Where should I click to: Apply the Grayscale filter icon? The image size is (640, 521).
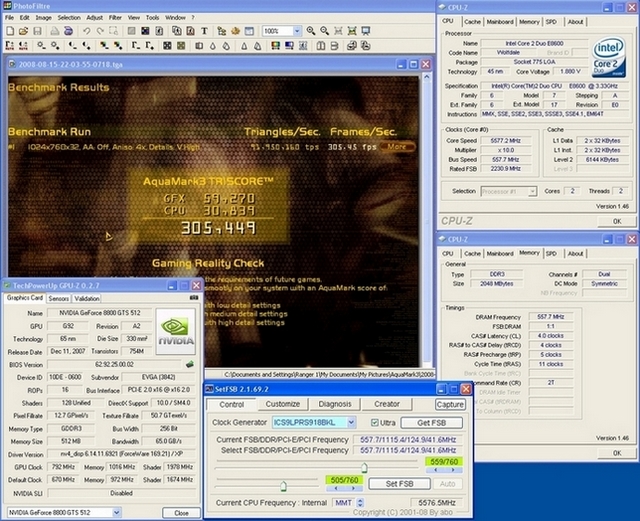point(167,46)
